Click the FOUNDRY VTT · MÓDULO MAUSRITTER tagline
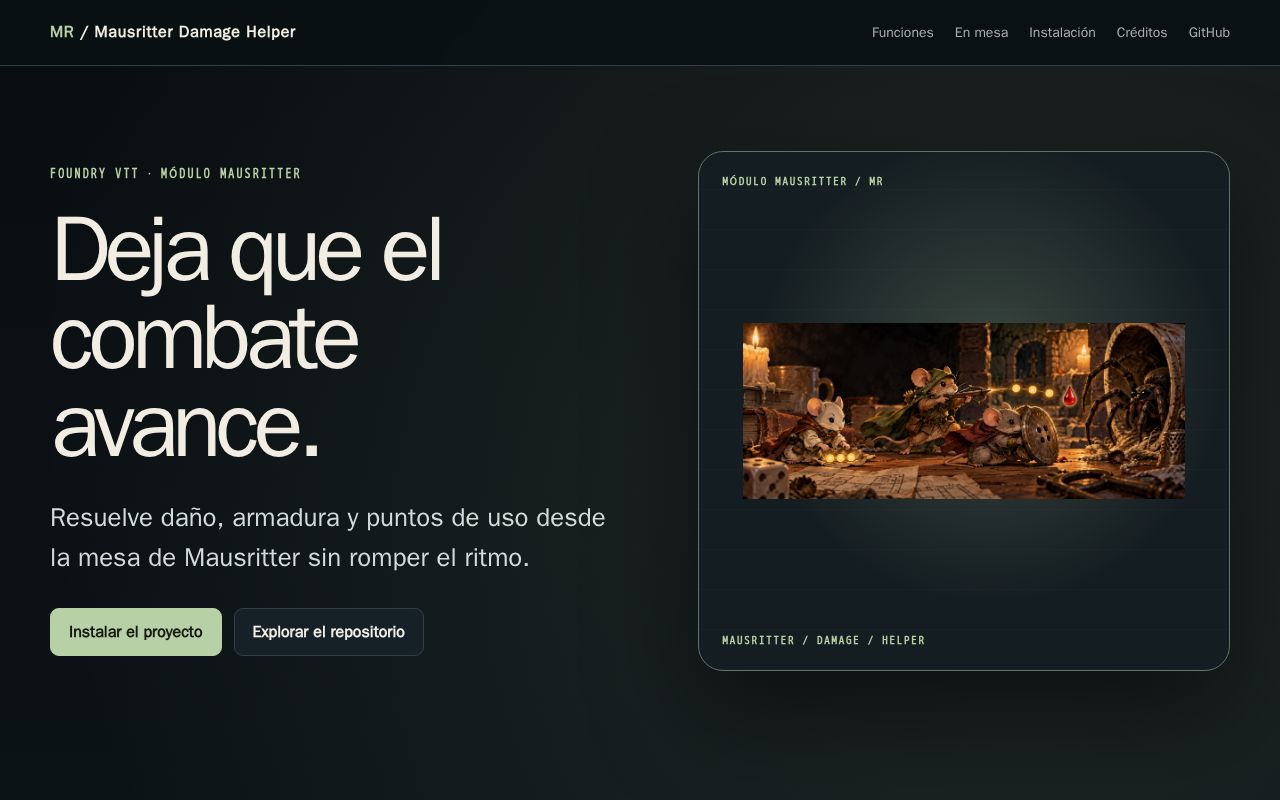This screenshot has width=1280, height=800. (x=175, y=173)
